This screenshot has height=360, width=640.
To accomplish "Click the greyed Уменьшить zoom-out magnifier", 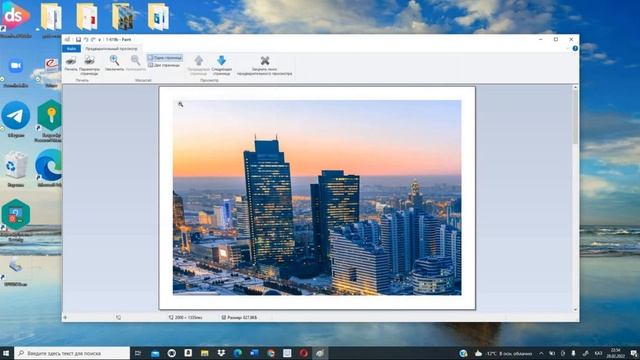I will [136, 63].
